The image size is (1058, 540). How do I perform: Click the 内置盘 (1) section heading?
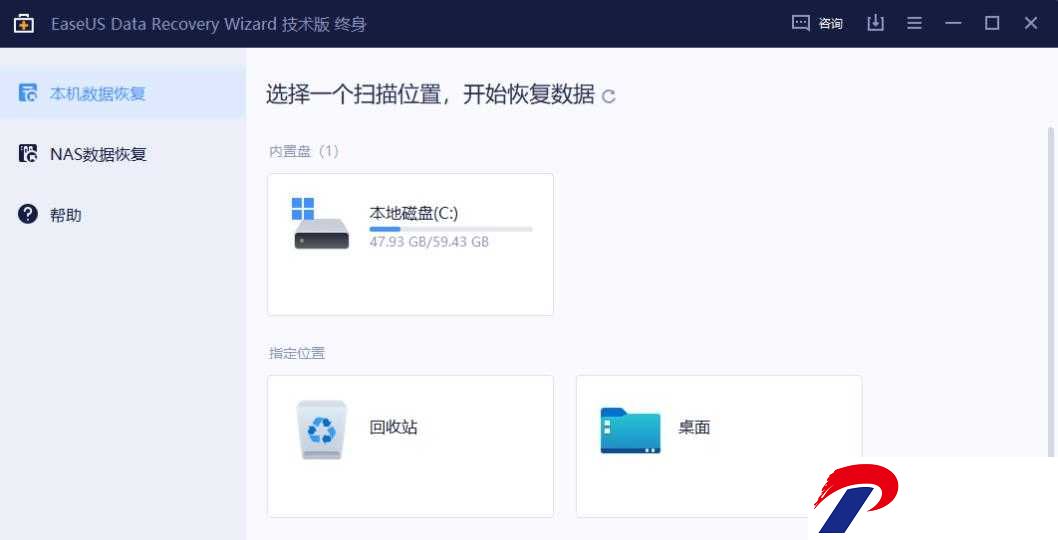tap(304, 151)
